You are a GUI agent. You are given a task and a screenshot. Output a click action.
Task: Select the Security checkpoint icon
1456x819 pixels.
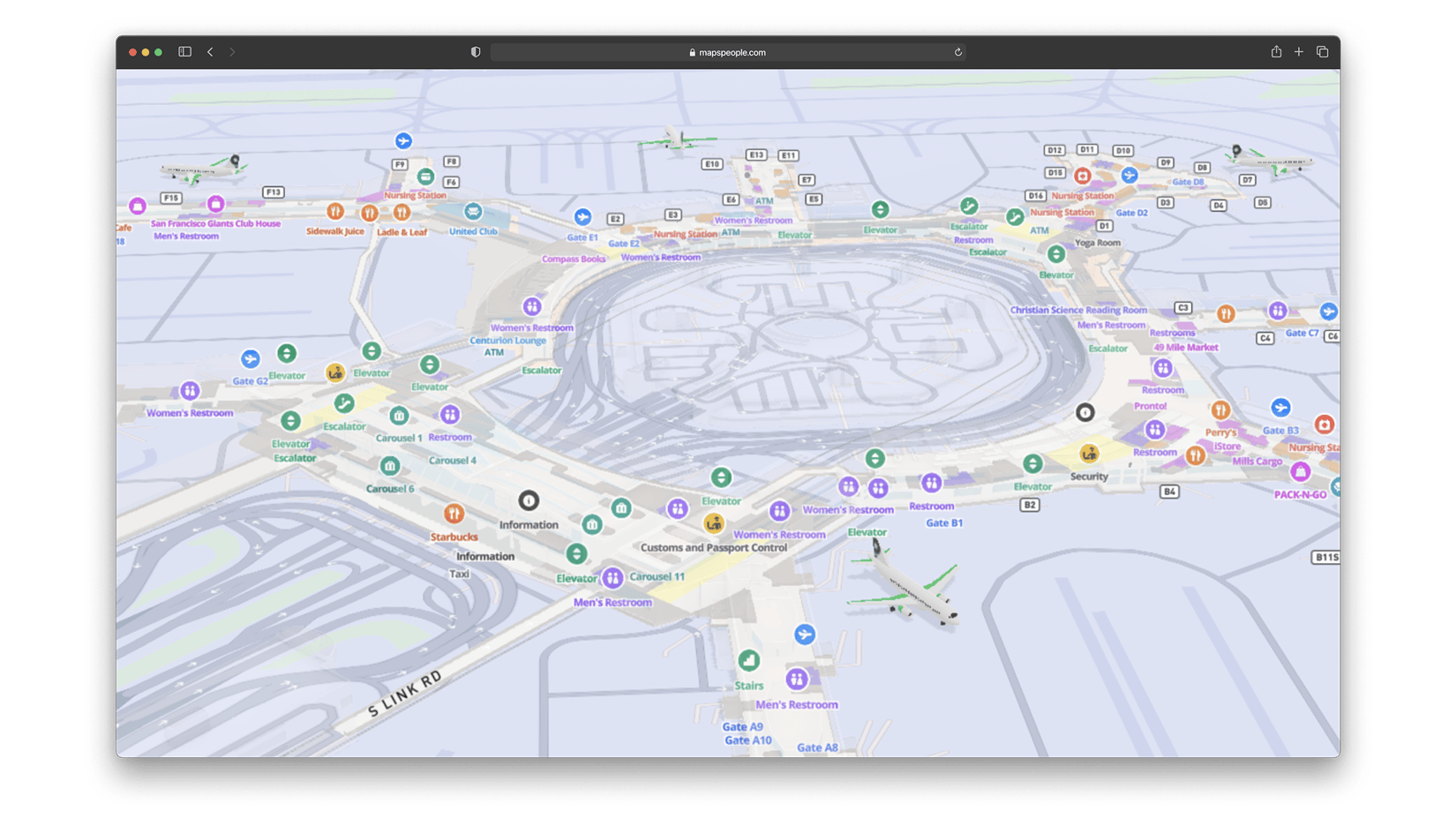[x=1089, y=454]
